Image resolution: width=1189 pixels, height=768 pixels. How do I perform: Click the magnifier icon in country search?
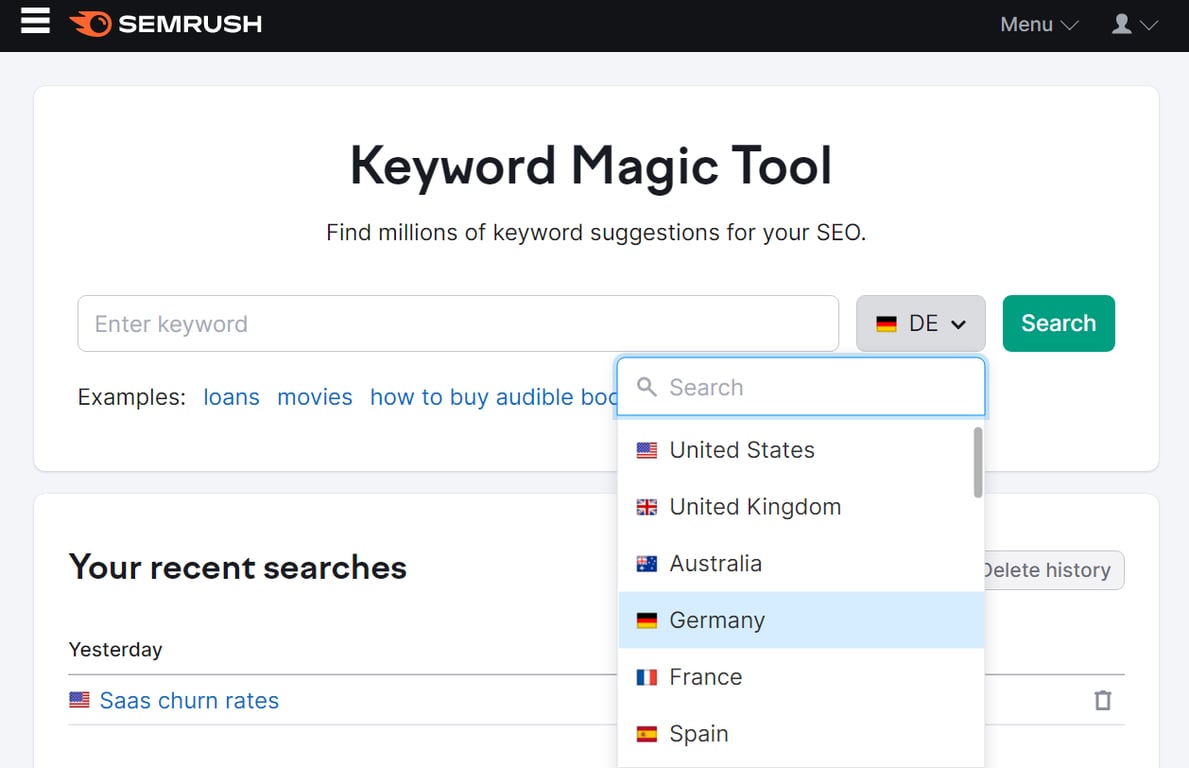pyautogui.click(x=646, y=387)
